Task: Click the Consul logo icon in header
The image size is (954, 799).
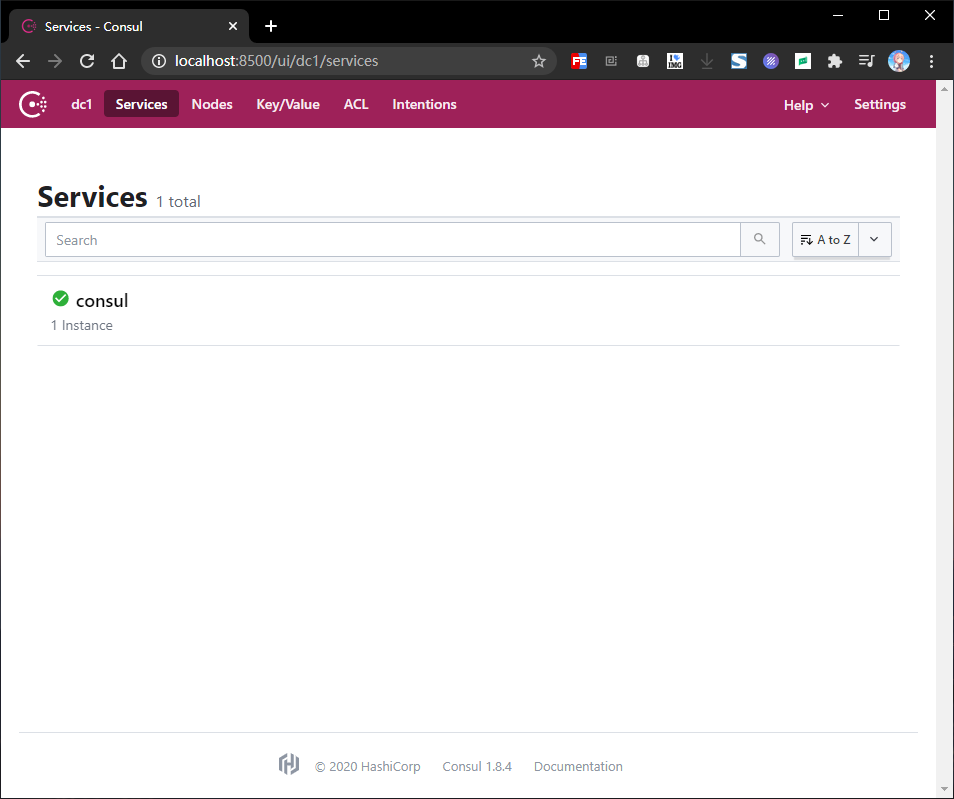Action: 33,104
